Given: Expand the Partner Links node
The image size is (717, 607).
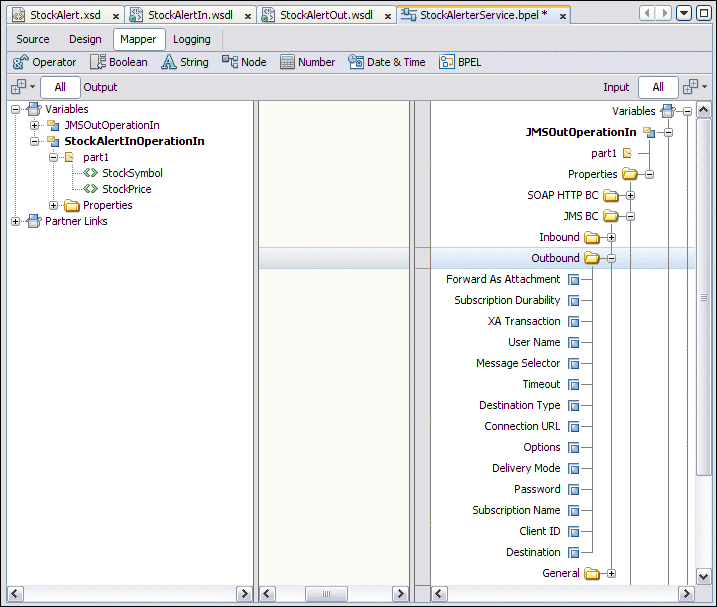Looking at the screenshot, I should 16,221.
